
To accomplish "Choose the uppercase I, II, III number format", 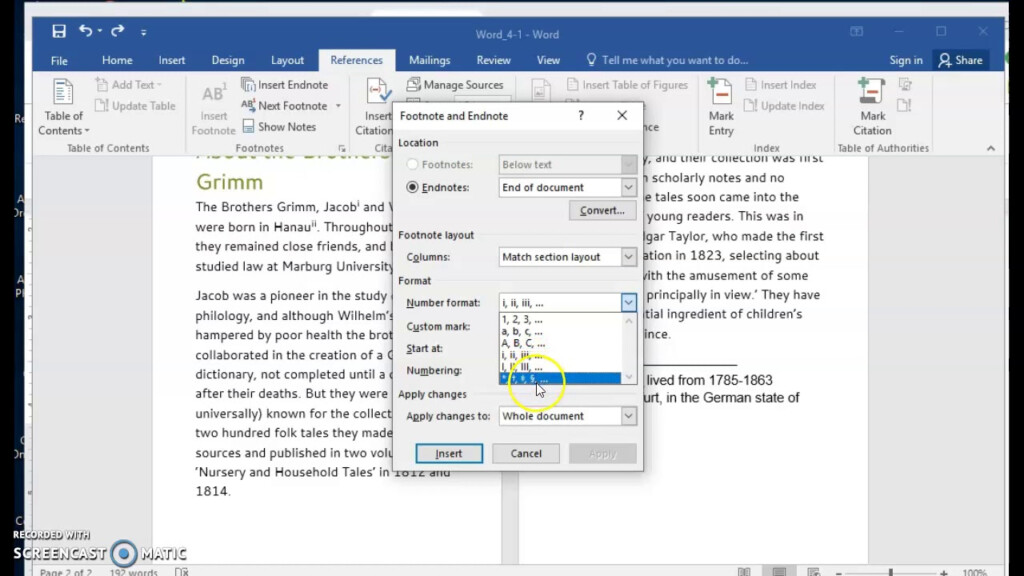I will click(x=560, y=366).
